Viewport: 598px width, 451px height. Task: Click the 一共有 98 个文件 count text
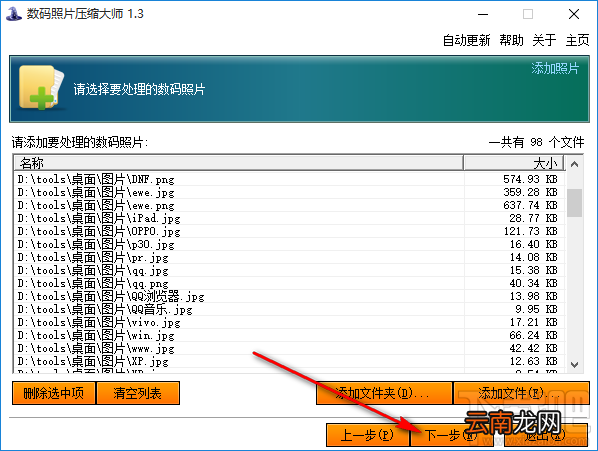click(536, 142)
